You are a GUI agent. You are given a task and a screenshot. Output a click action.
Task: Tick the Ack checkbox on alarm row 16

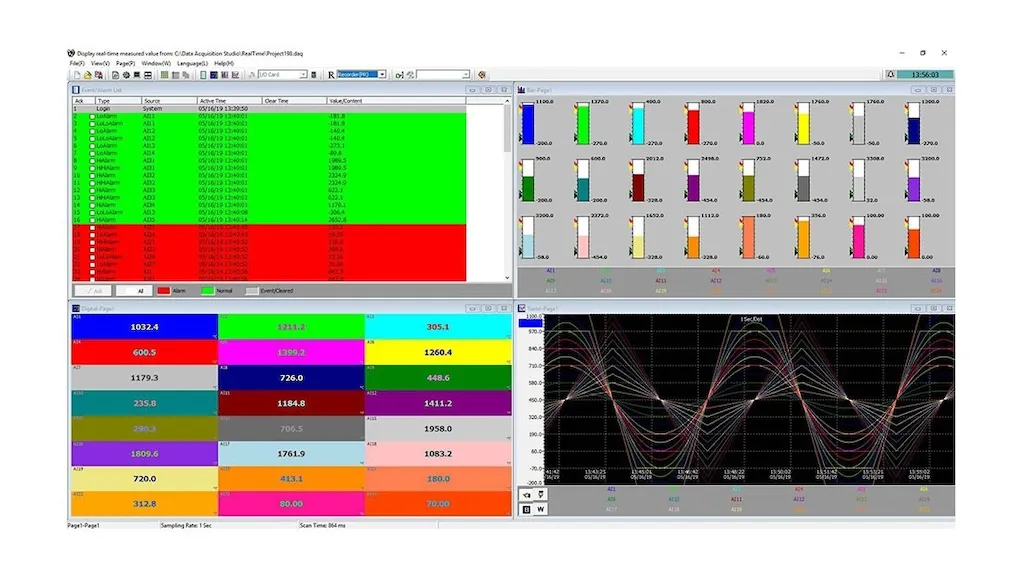tap(92, 220)
